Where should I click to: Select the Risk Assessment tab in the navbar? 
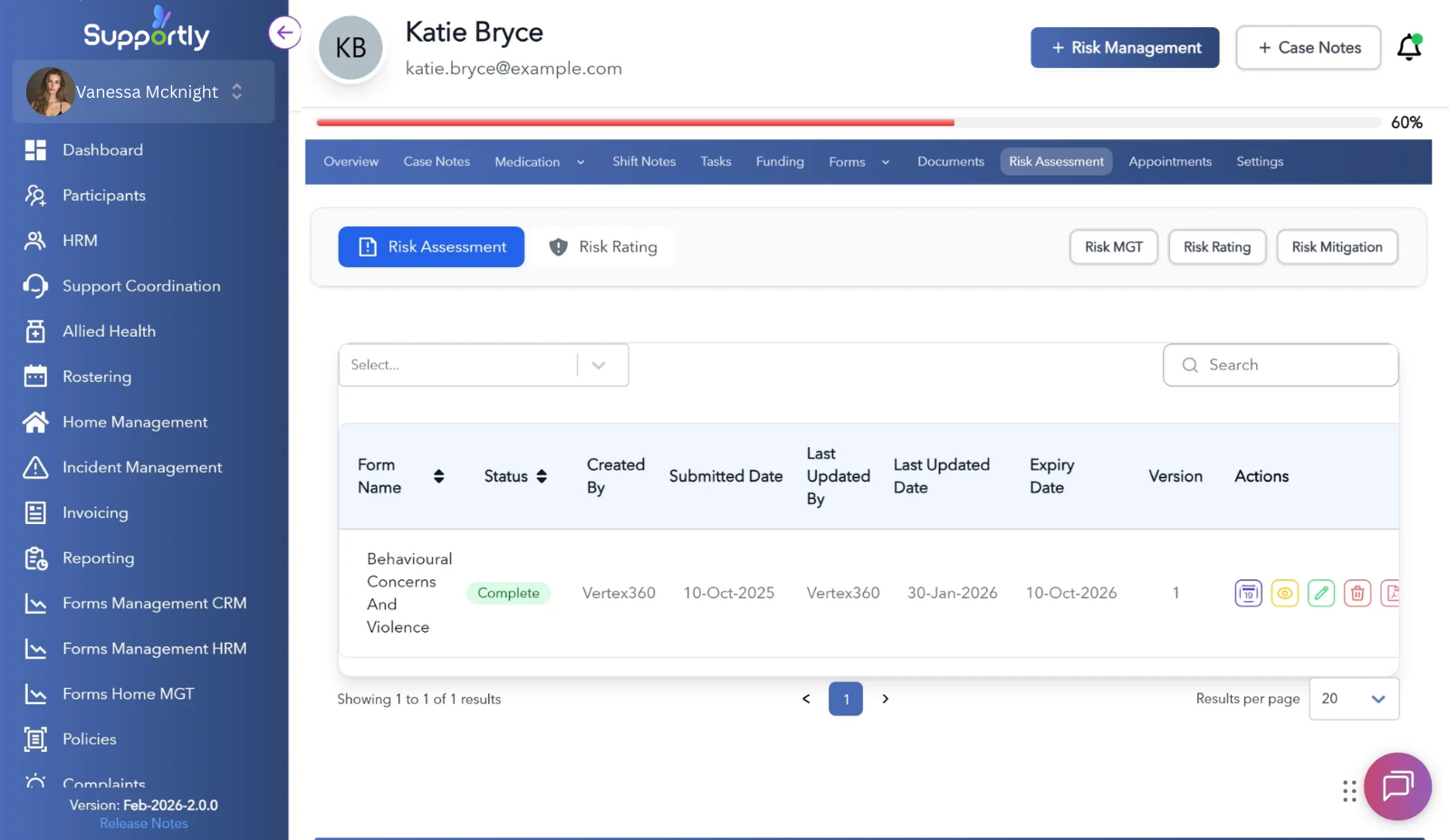coord(1056,161)
